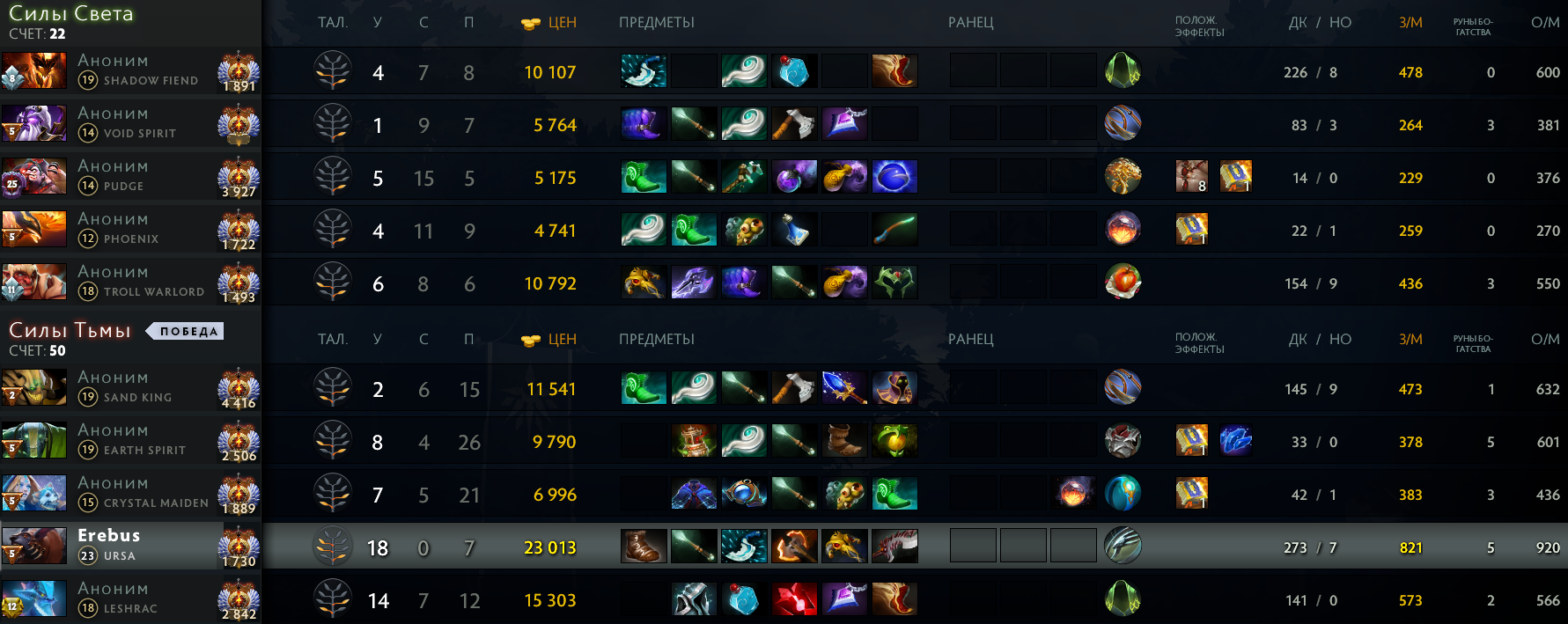Click Earth Spirit's neutral item icon
Viewport: 1568px width, 624px height.
1123,441
